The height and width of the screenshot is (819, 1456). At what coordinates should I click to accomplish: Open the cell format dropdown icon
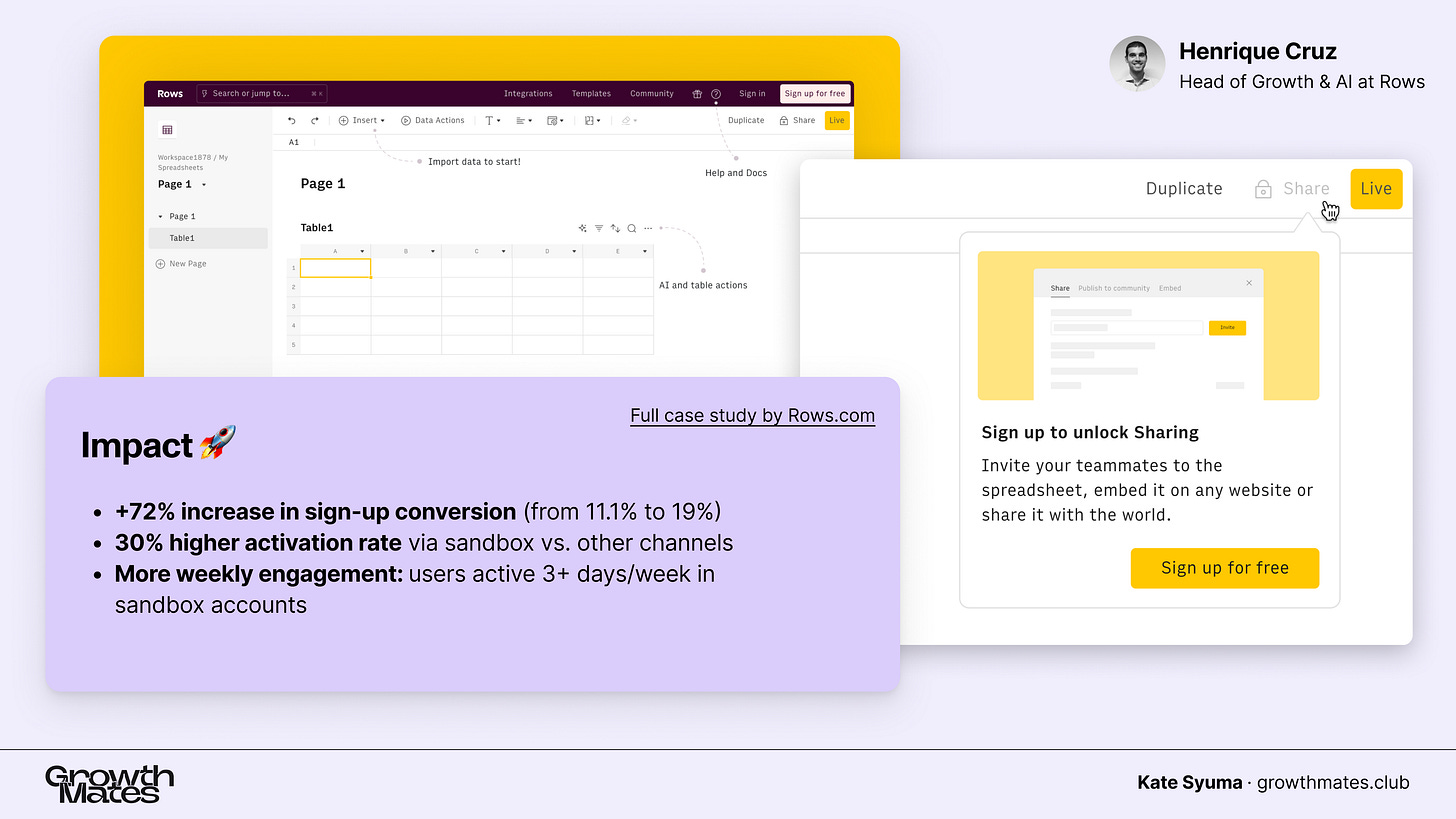click(555, 120)
